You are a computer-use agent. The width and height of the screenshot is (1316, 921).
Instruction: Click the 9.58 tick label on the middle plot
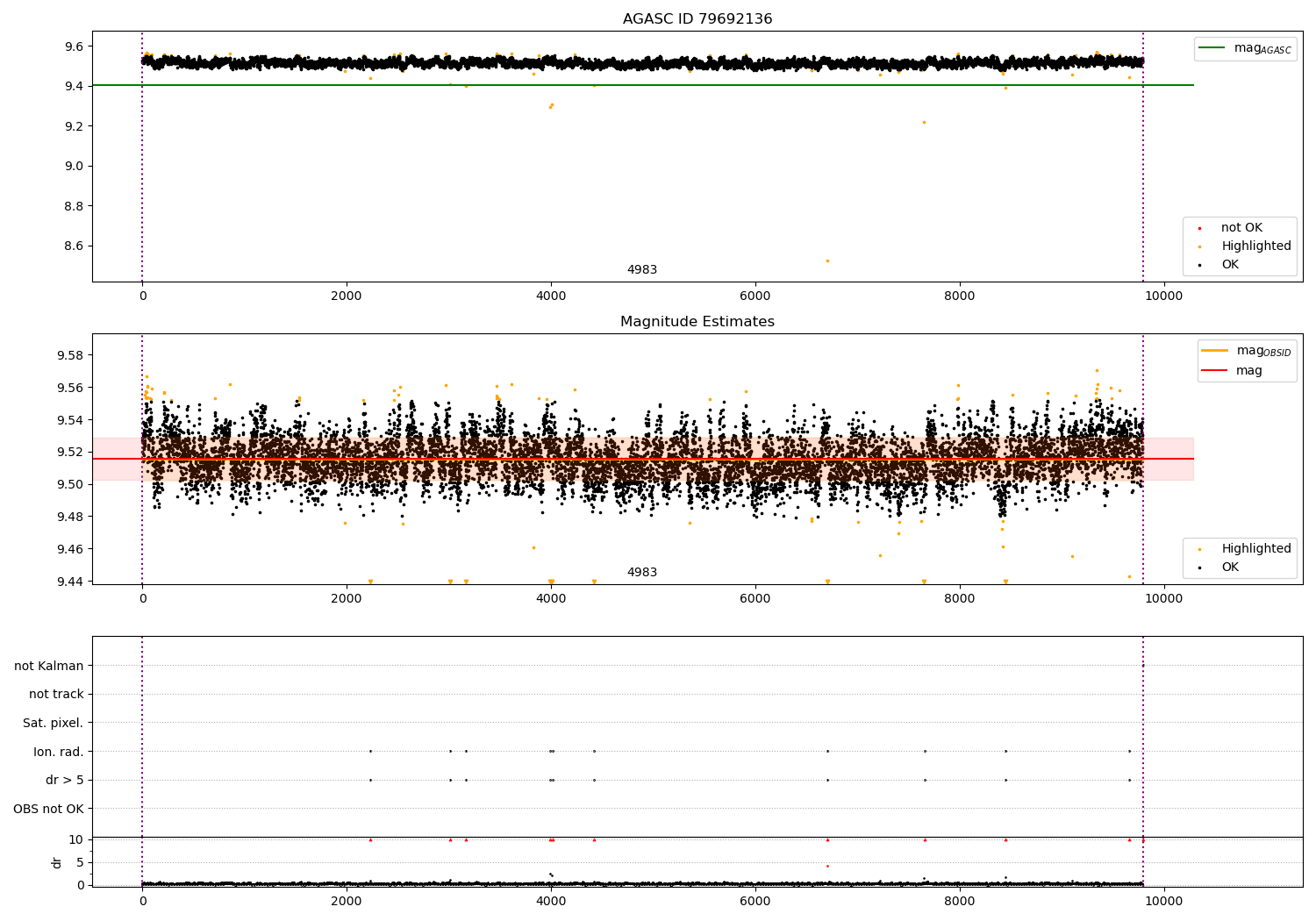pos(68,356)
